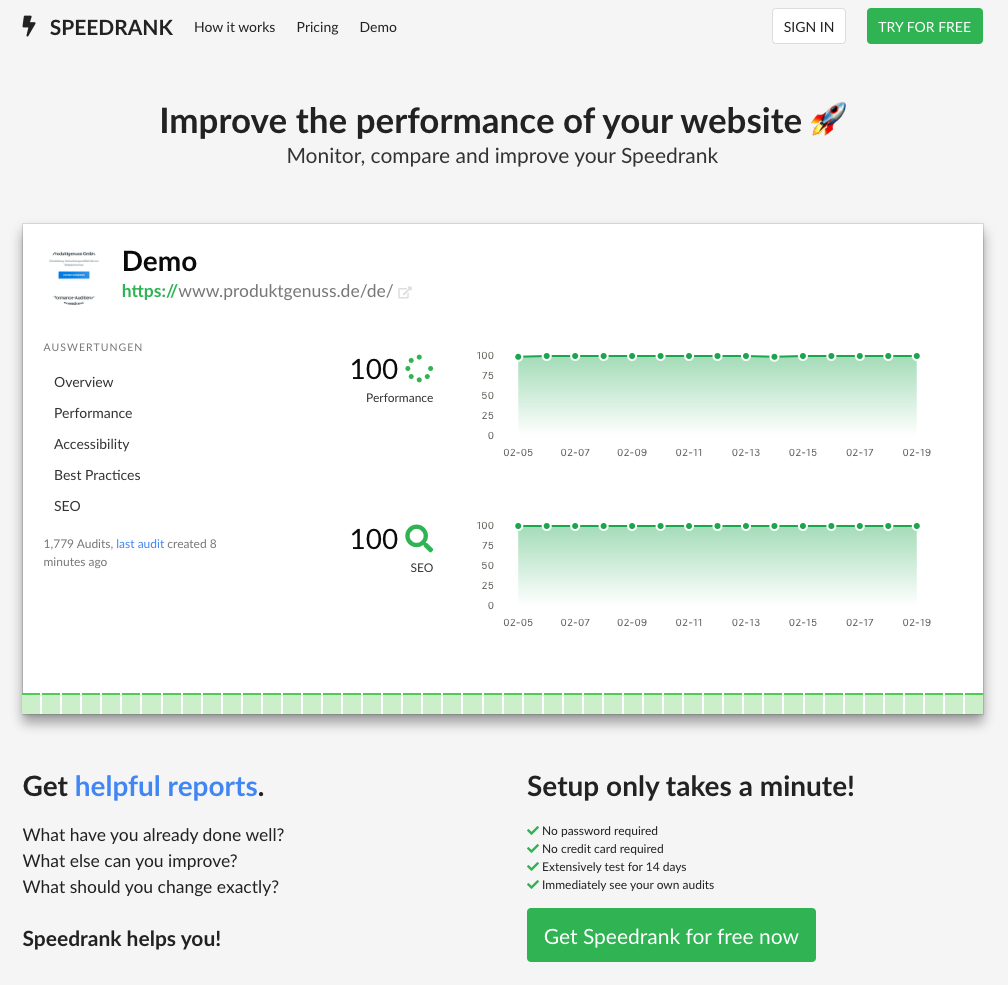Image resolution: width=1008 pixels, height=985 pixels.
Task: Click the SPEEDRANK brand name
Action: (x=111, y=28)
